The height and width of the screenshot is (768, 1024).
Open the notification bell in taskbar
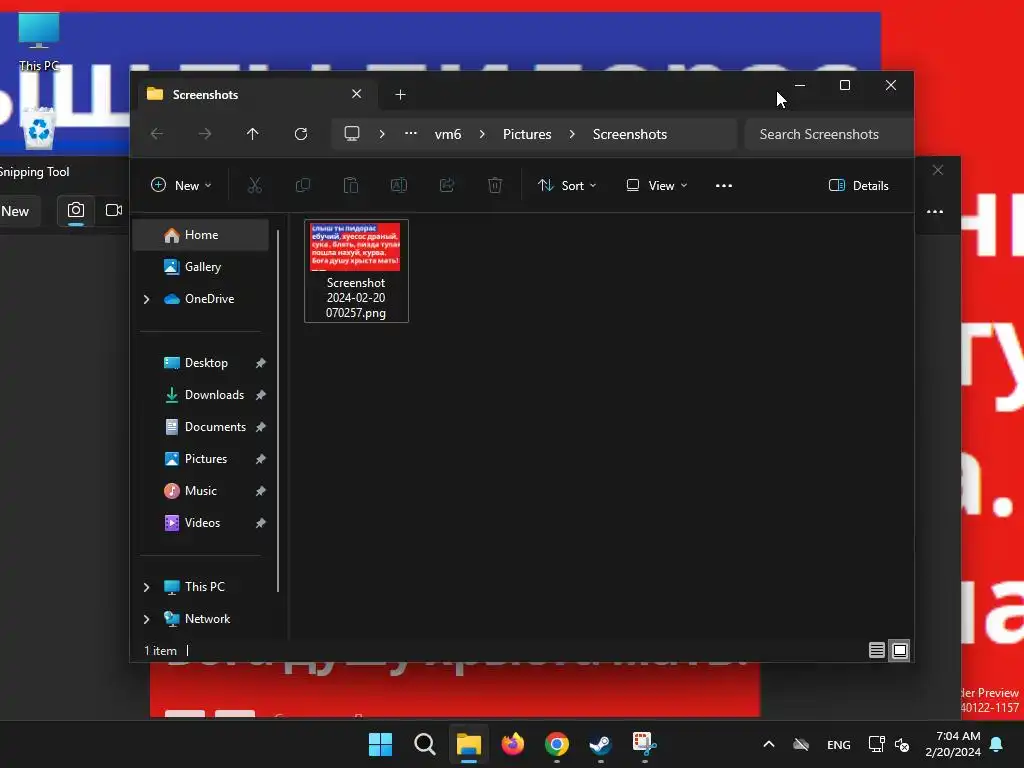pos(997,744)
